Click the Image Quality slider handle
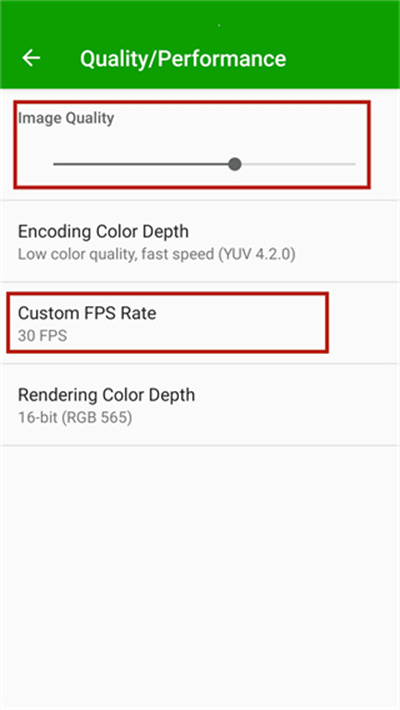 tap(235, 164)
